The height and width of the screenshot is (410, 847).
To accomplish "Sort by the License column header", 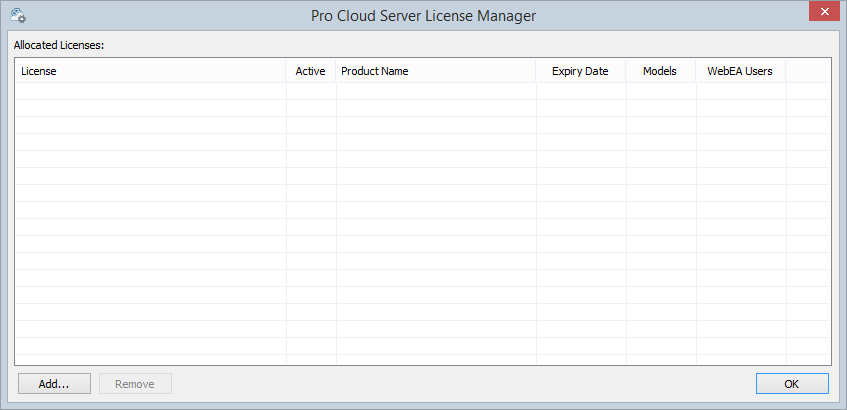I will 150,71.
